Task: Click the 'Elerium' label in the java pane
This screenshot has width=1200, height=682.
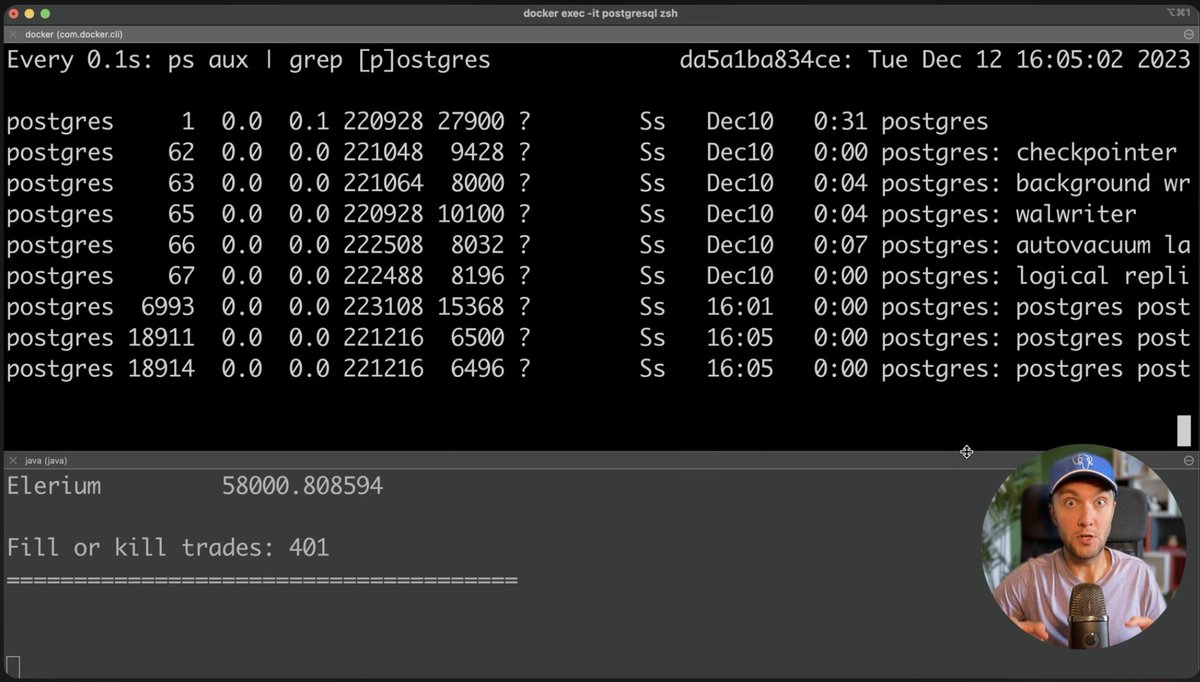Action: click(x=54, y=487)
